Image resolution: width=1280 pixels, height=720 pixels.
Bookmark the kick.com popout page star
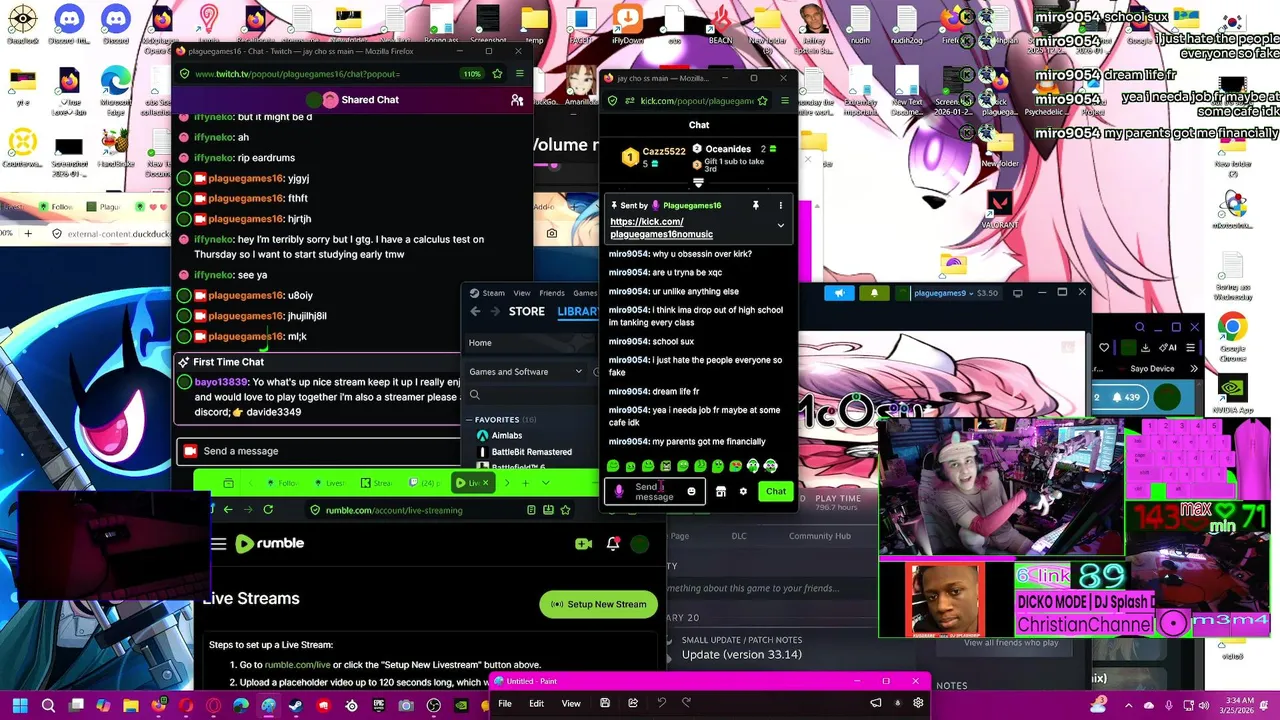point(763,101)
